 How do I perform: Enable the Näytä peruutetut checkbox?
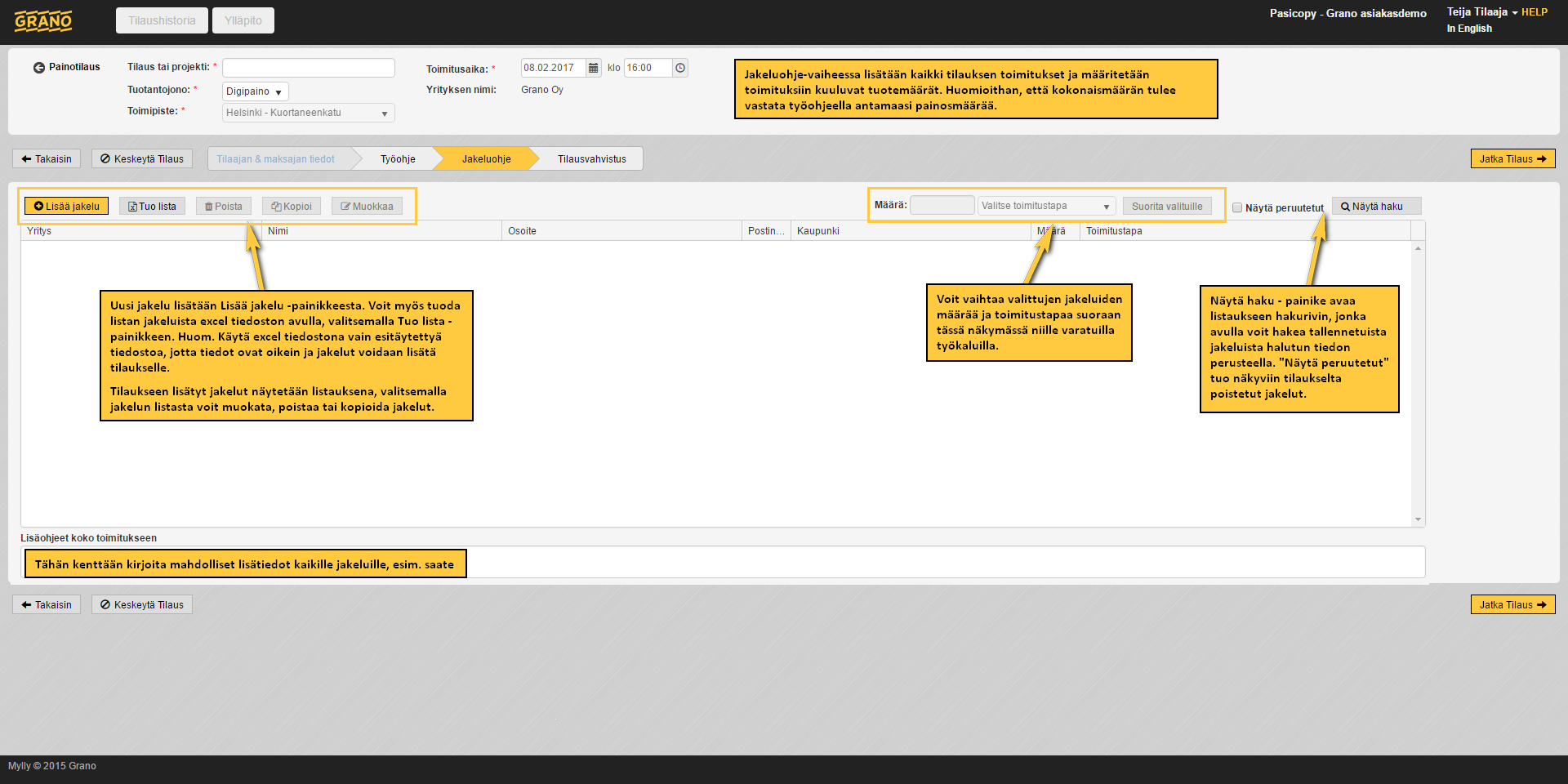coord(1237,207)
